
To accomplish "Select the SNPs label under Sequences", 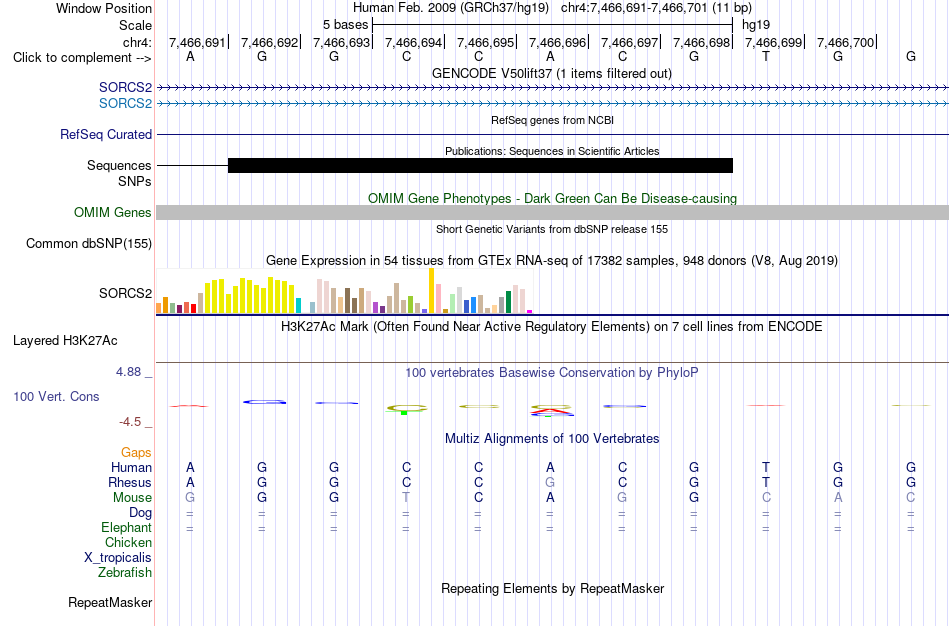I will pyautogui.click(x=135, y=181).
